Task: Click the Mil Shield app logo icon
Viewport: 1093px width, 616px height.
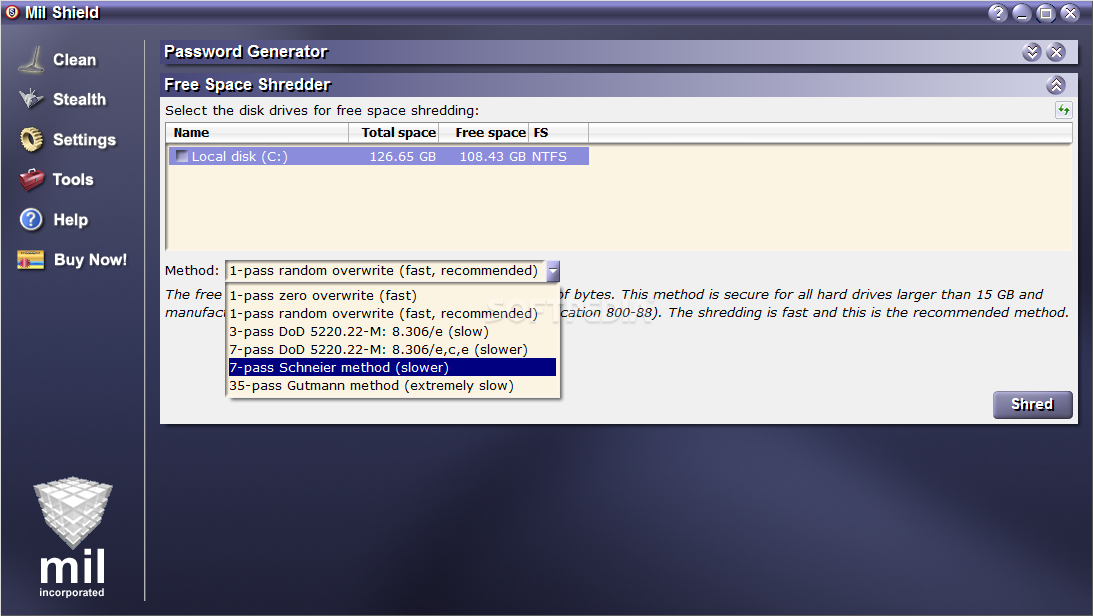Action: 12,13
